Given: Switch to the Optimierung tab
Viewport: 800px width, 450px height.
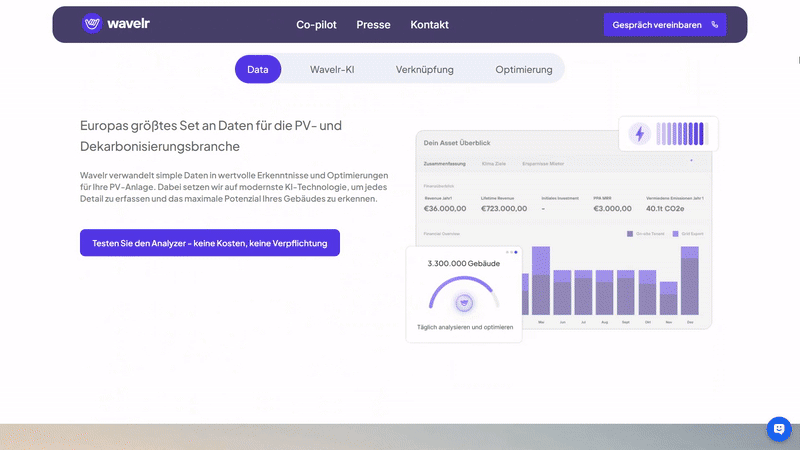Looking at the screenshot, I should pos(524,69).
